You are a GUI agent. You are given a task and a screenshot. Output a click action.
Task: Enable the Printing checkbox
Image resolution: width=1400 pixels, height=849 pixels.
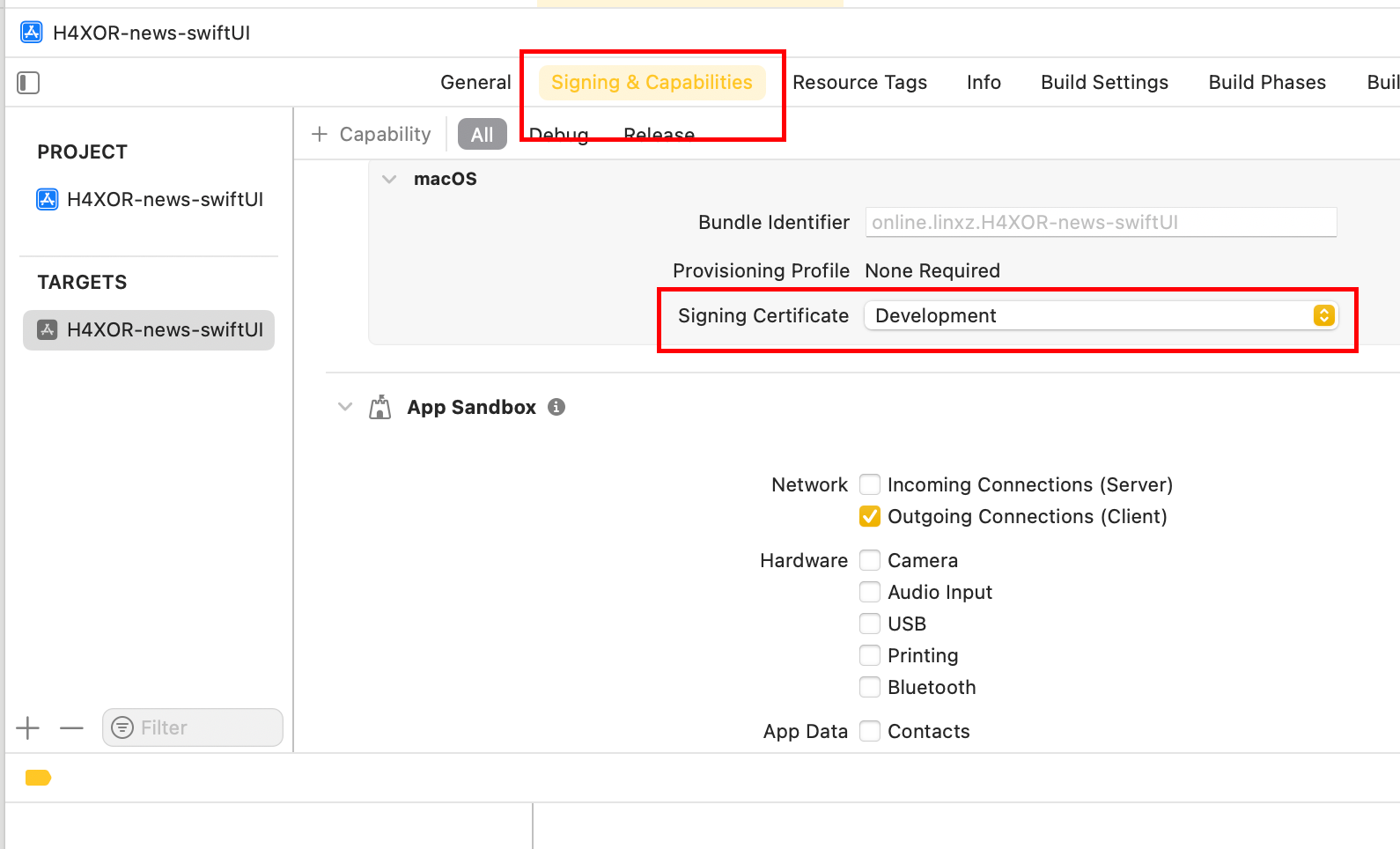click(x=870, y=655)
